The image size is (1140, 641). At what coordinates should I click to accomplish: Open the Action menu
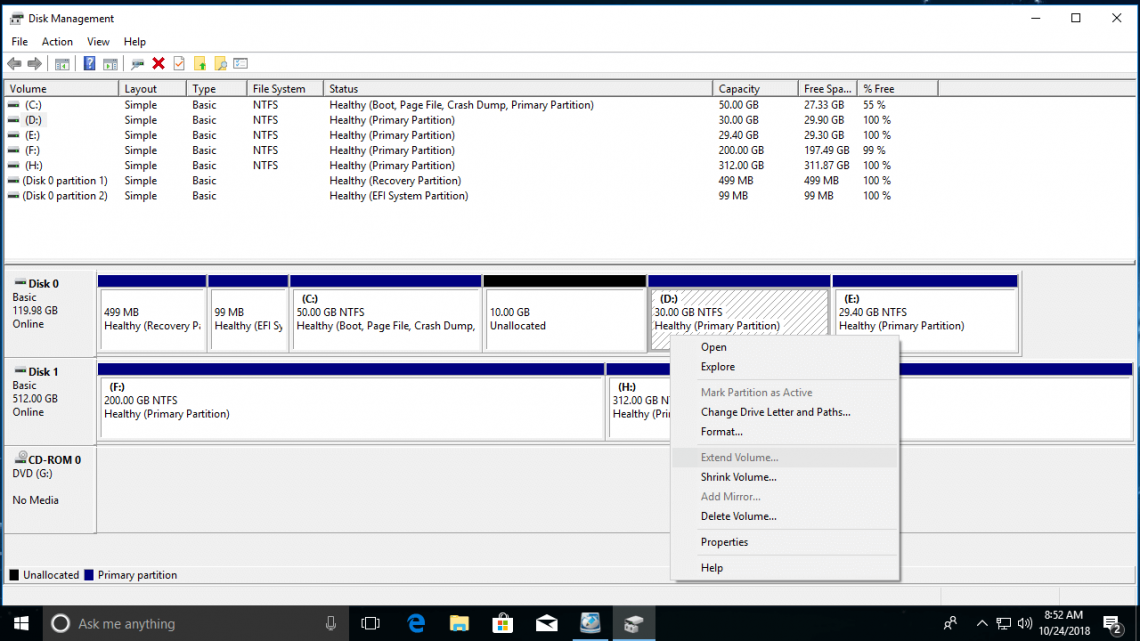pyautogui.click(x=57, y=41)
